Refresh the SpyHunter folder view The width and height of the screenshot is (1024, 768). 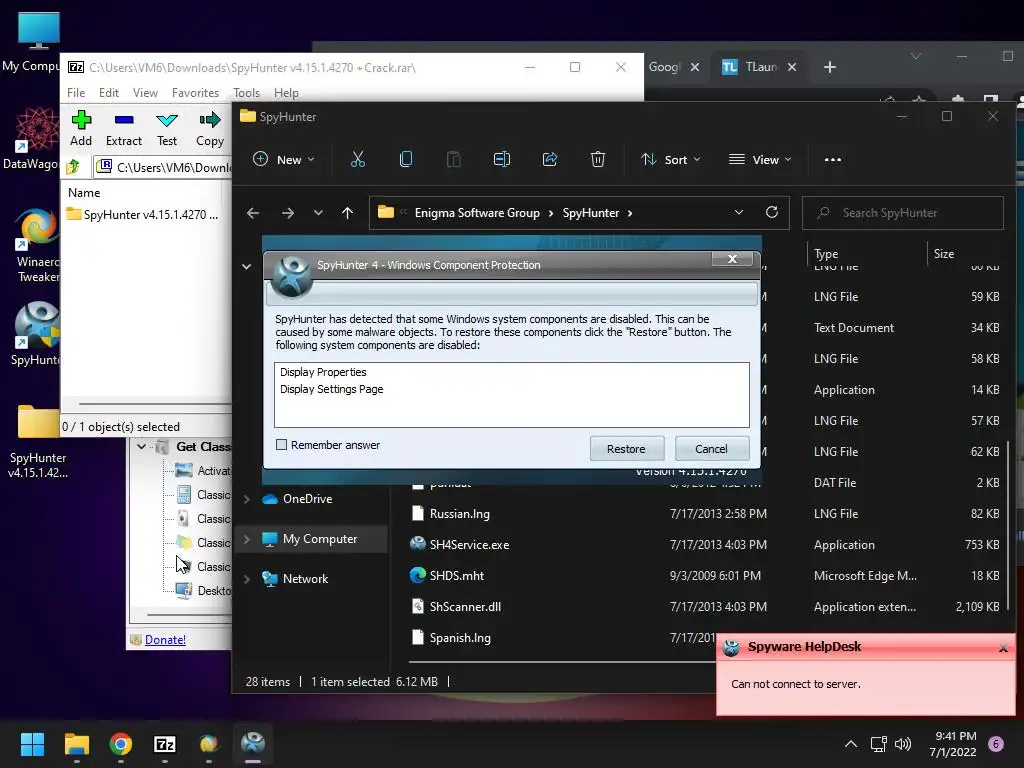click(772, 212)
